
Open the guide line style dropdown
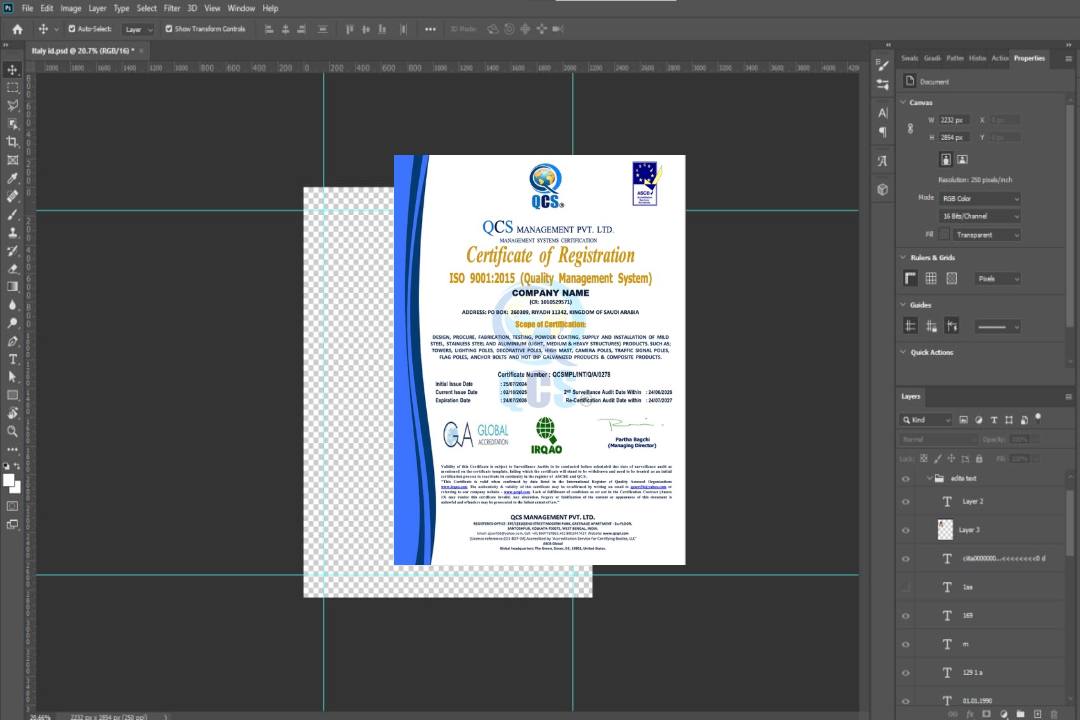point(998,327)
